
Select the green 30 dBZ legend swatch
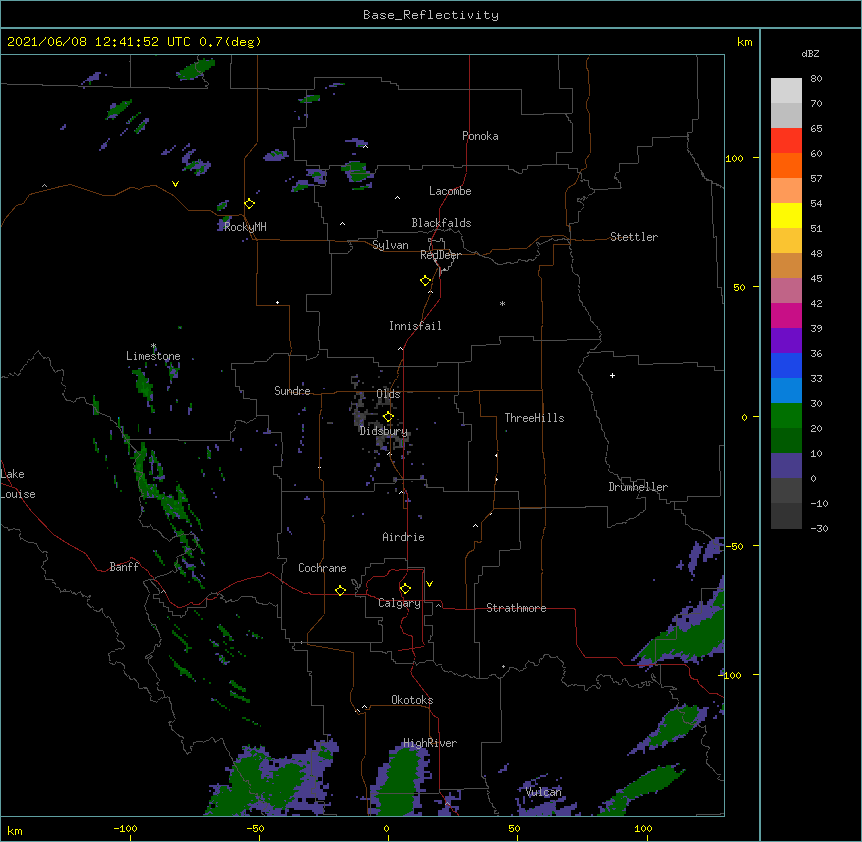(x=786, y=416)
